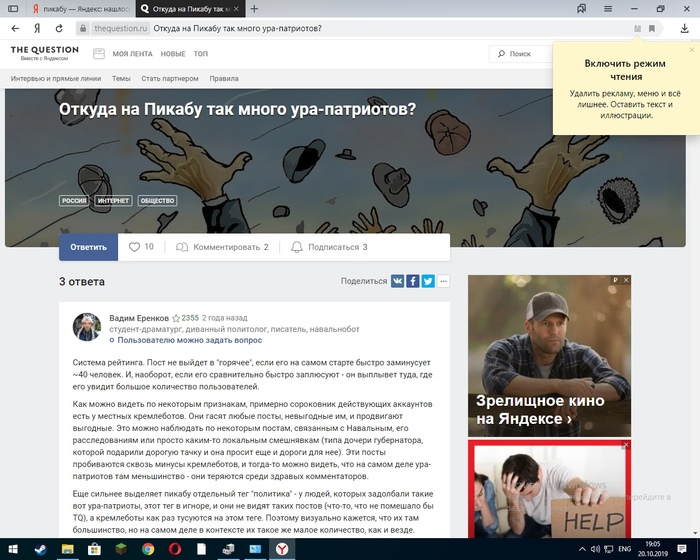Screen dimensions: 700x560
Task: Share the question on Twitter
Action: 428,281
